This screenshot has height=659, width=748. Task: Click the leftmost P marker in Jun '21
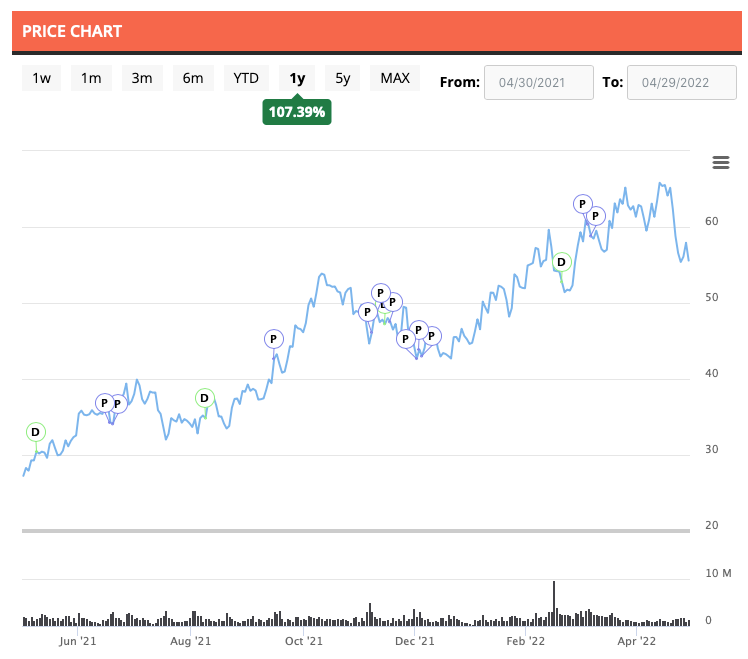[104, 402]
